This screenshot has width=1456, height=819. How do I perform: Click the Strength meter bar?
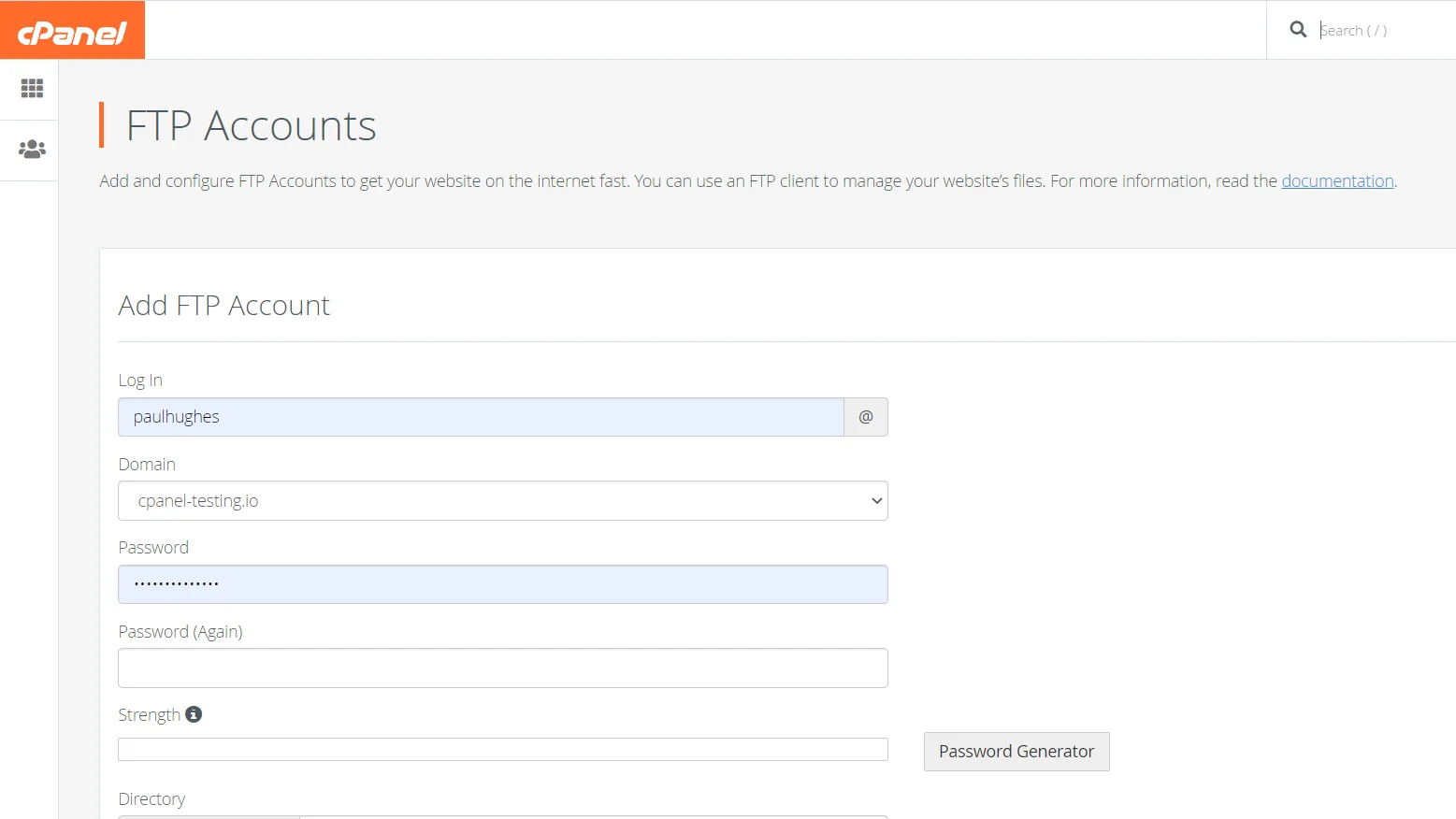[x=502, y=749]
